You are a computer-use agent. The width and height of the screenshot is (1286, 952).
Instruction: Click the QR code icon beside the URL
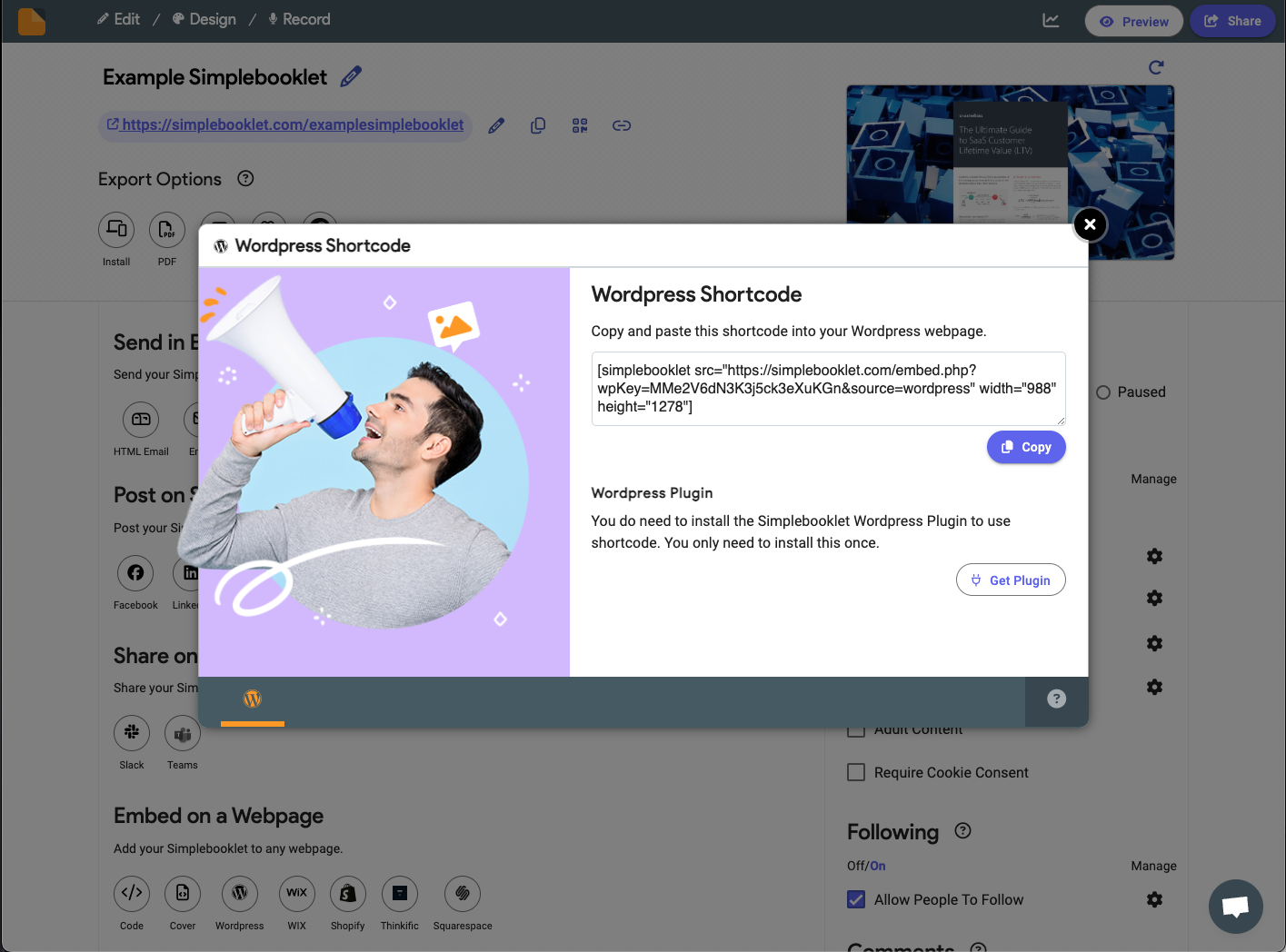coord(580,125)
